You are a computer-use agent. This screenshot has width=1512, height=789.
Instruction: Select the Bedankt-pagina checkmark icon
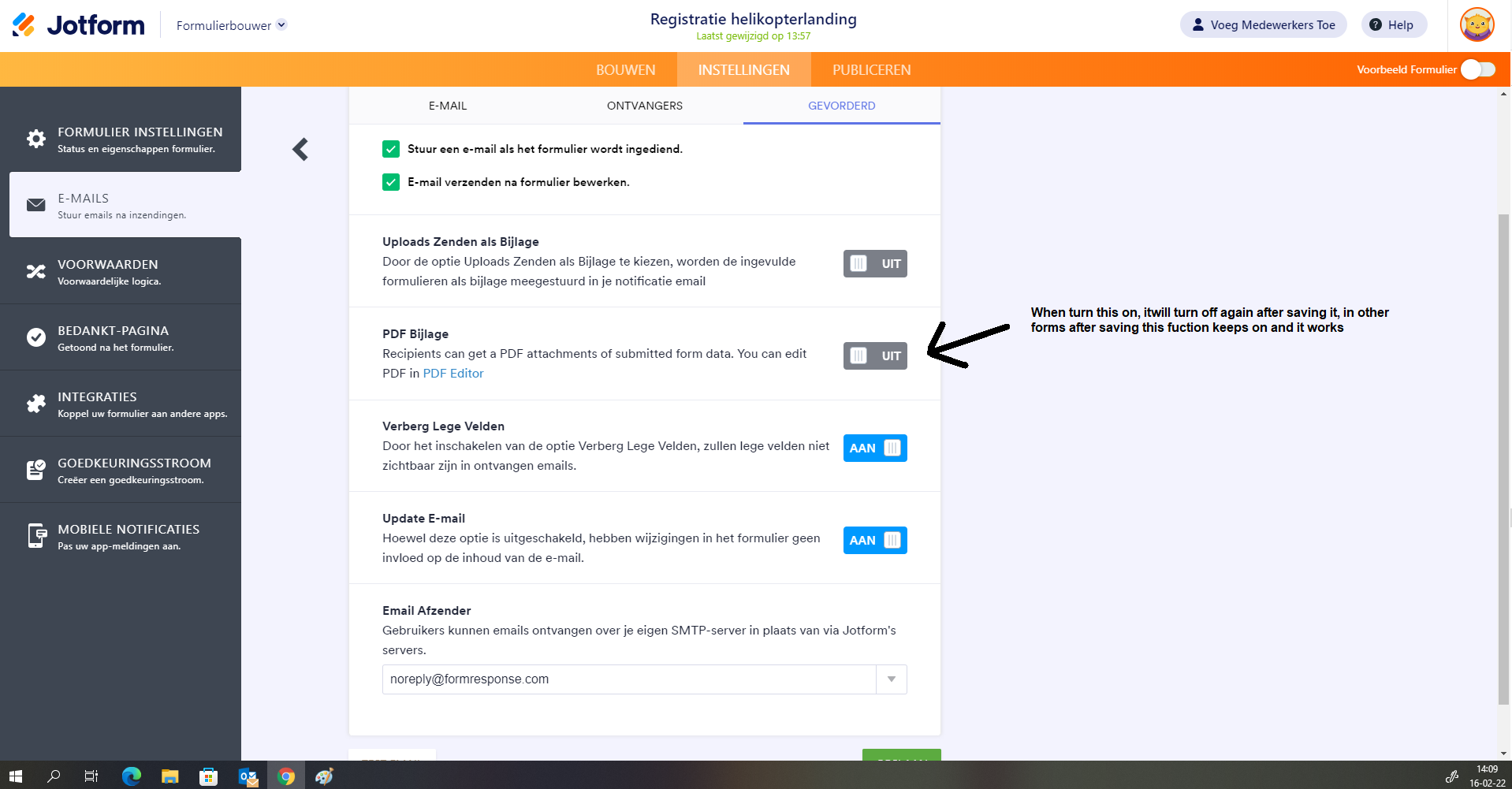pos(35,337)
